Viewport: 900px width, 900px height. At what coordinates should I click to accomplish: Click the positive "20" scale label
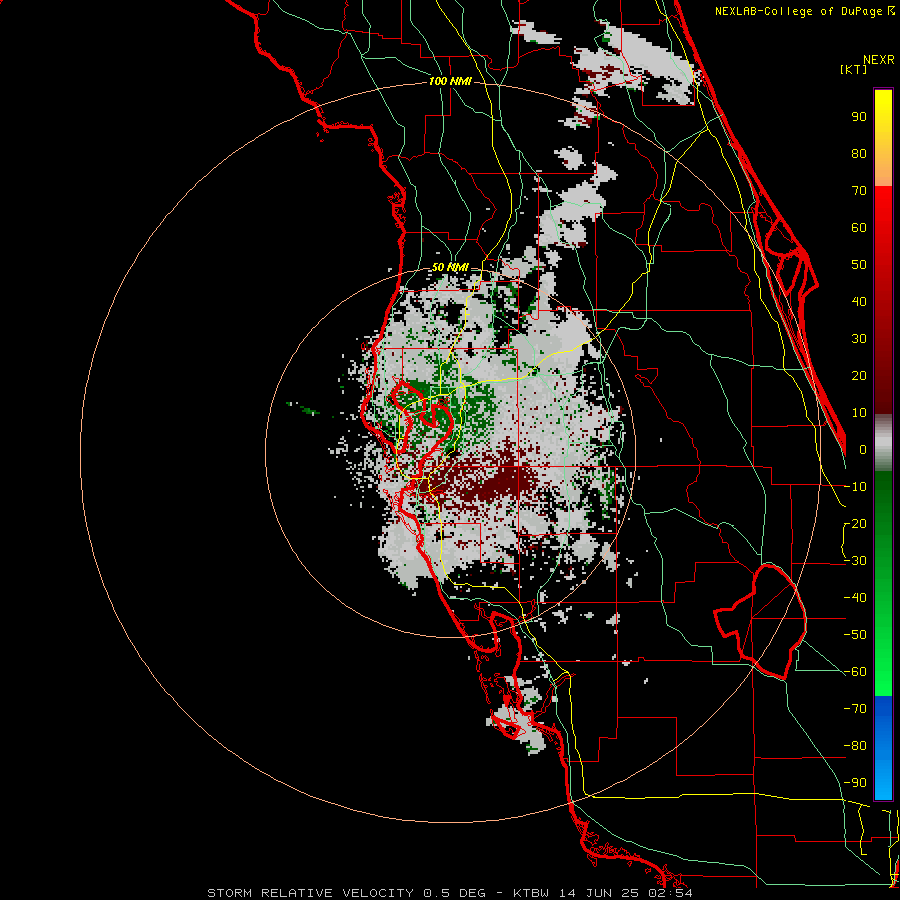coord(859,376)
